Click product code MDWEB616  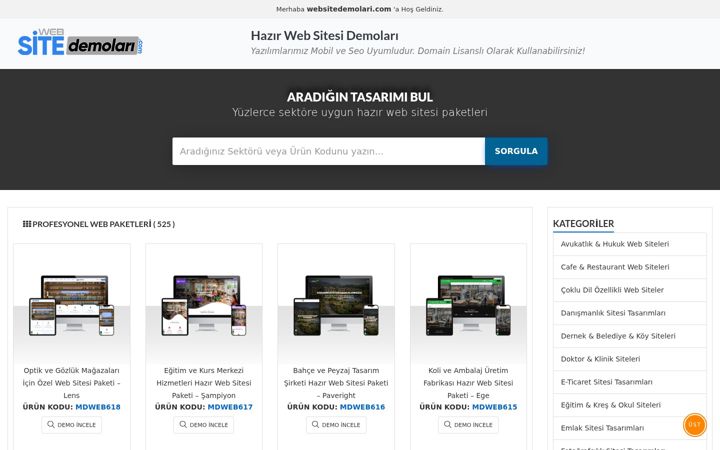(362, 407)
